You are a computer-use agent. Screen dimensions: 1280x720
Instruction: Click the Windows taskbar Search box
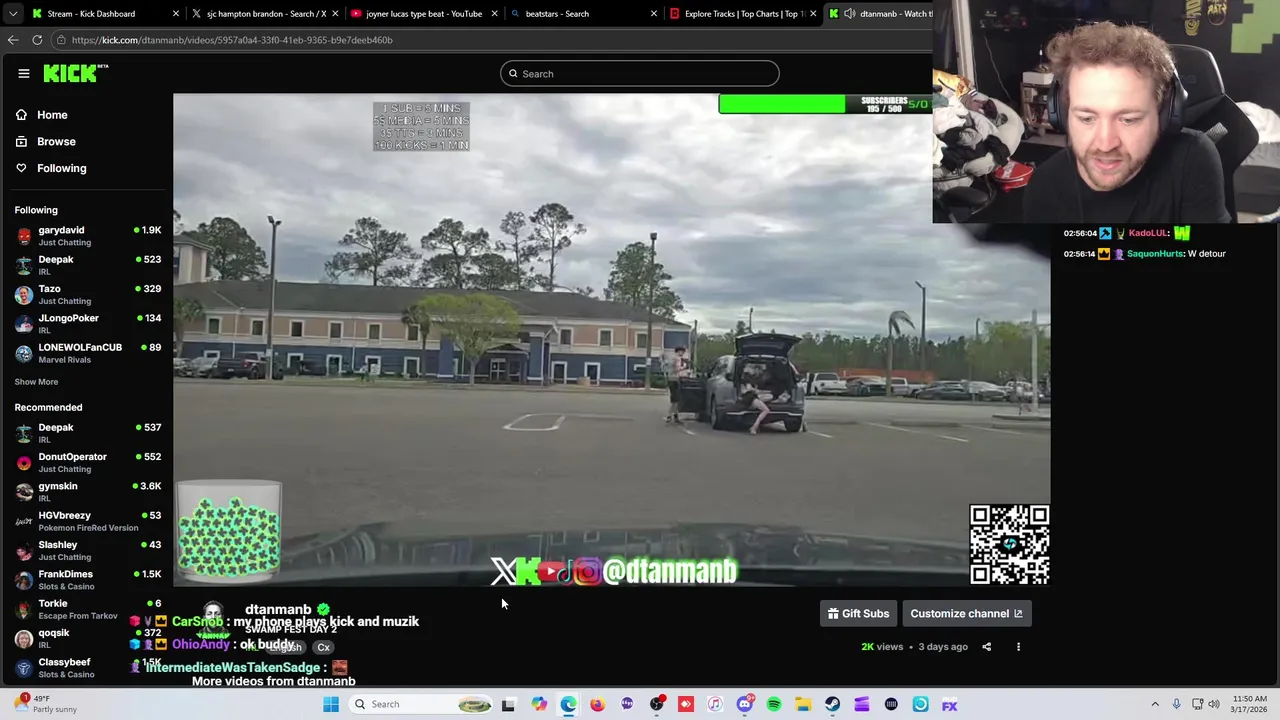coord(420,705)
